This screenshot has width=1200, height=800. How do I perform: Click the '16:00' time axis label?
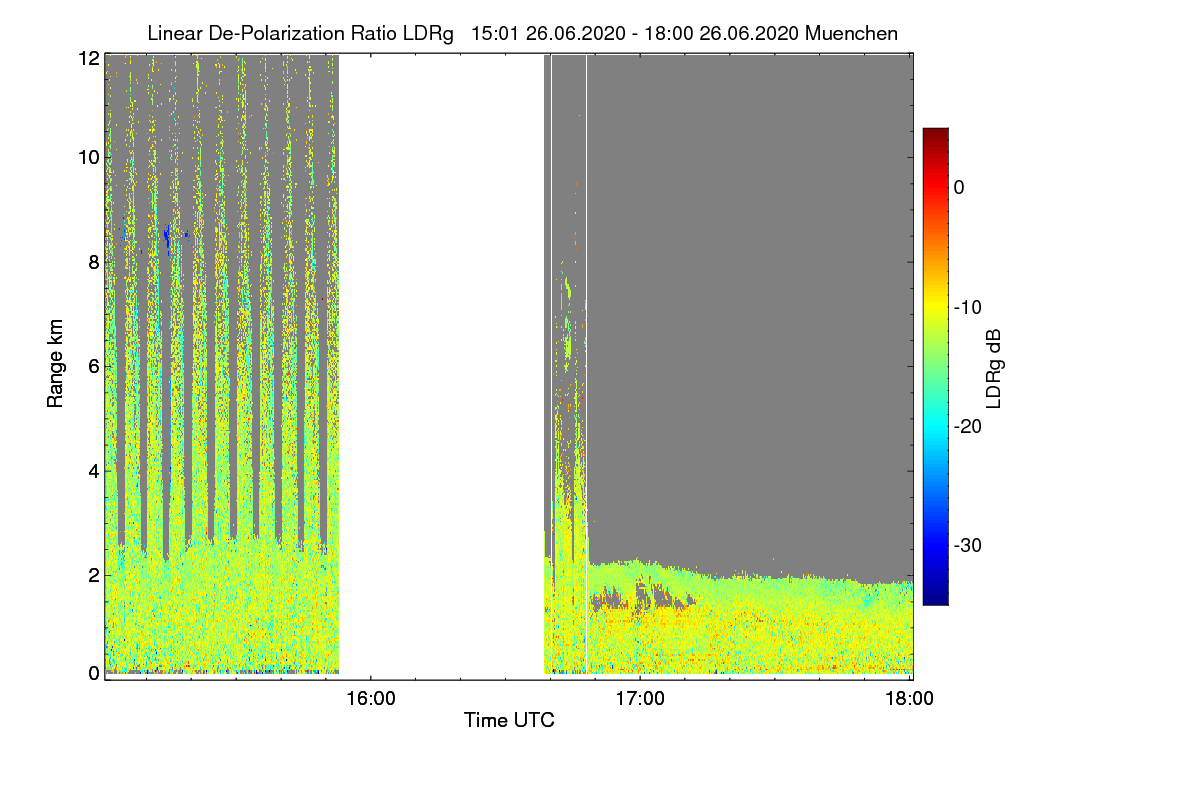[x=370, y=698]
